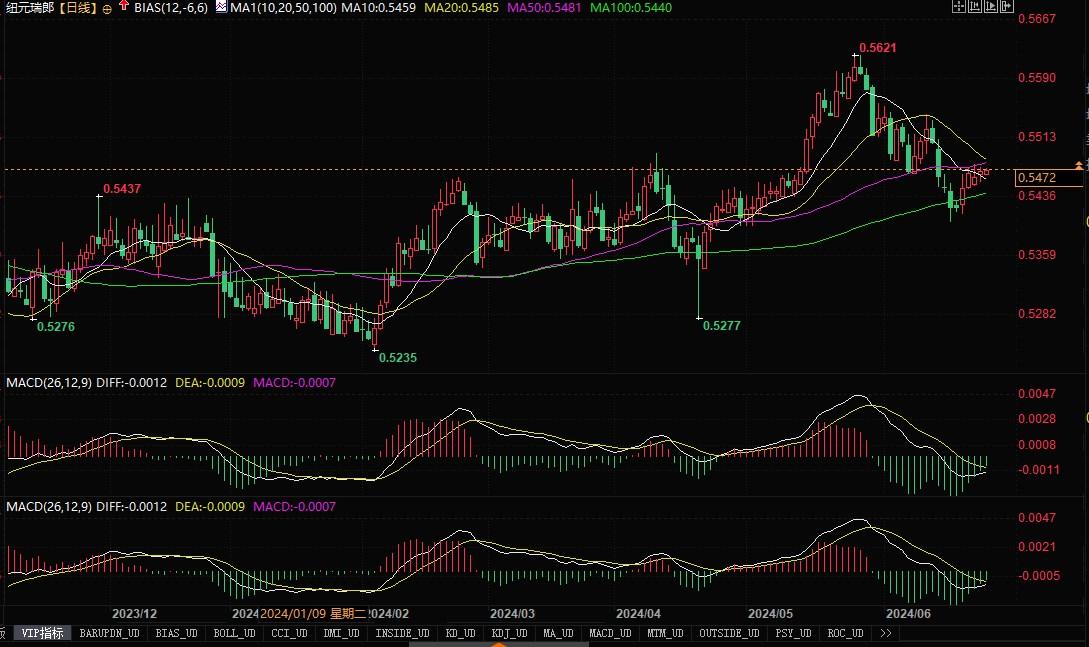Image resolution: width=1089 pixels, height=647 pixels.
Task: Click the 2023/12 date axis label
Action: point(134,614)
